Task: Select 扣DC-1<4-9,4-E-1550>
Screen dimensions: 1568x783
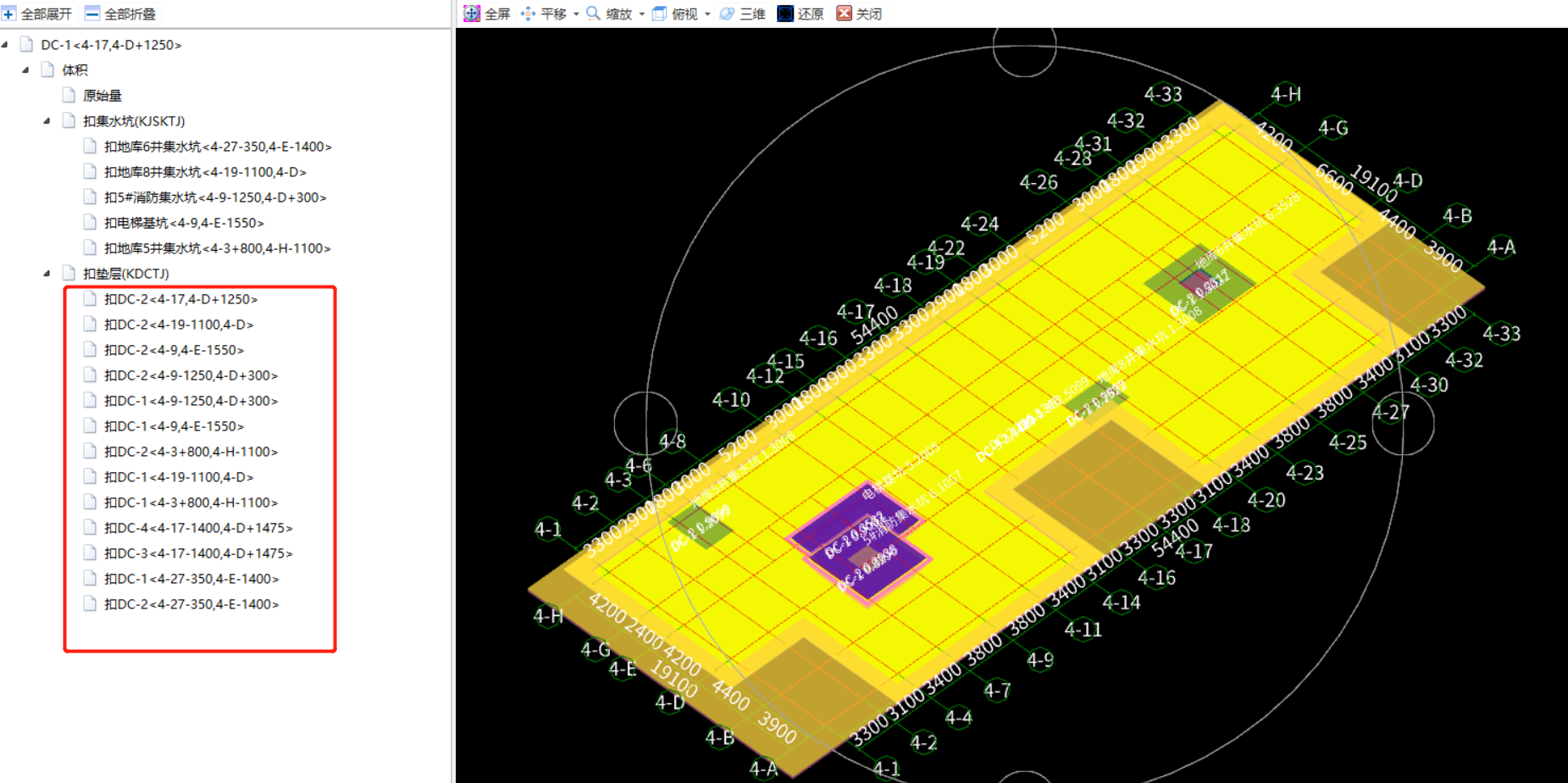Action: point(174,426)
